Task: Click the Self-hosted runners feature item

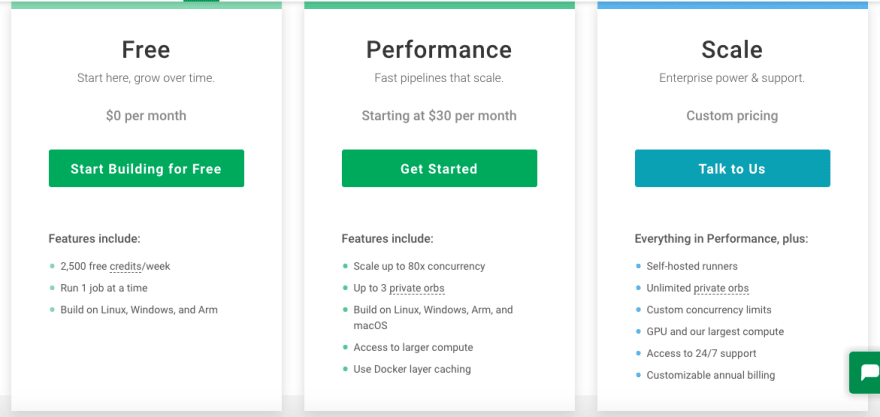Action: tap(692, 266)
